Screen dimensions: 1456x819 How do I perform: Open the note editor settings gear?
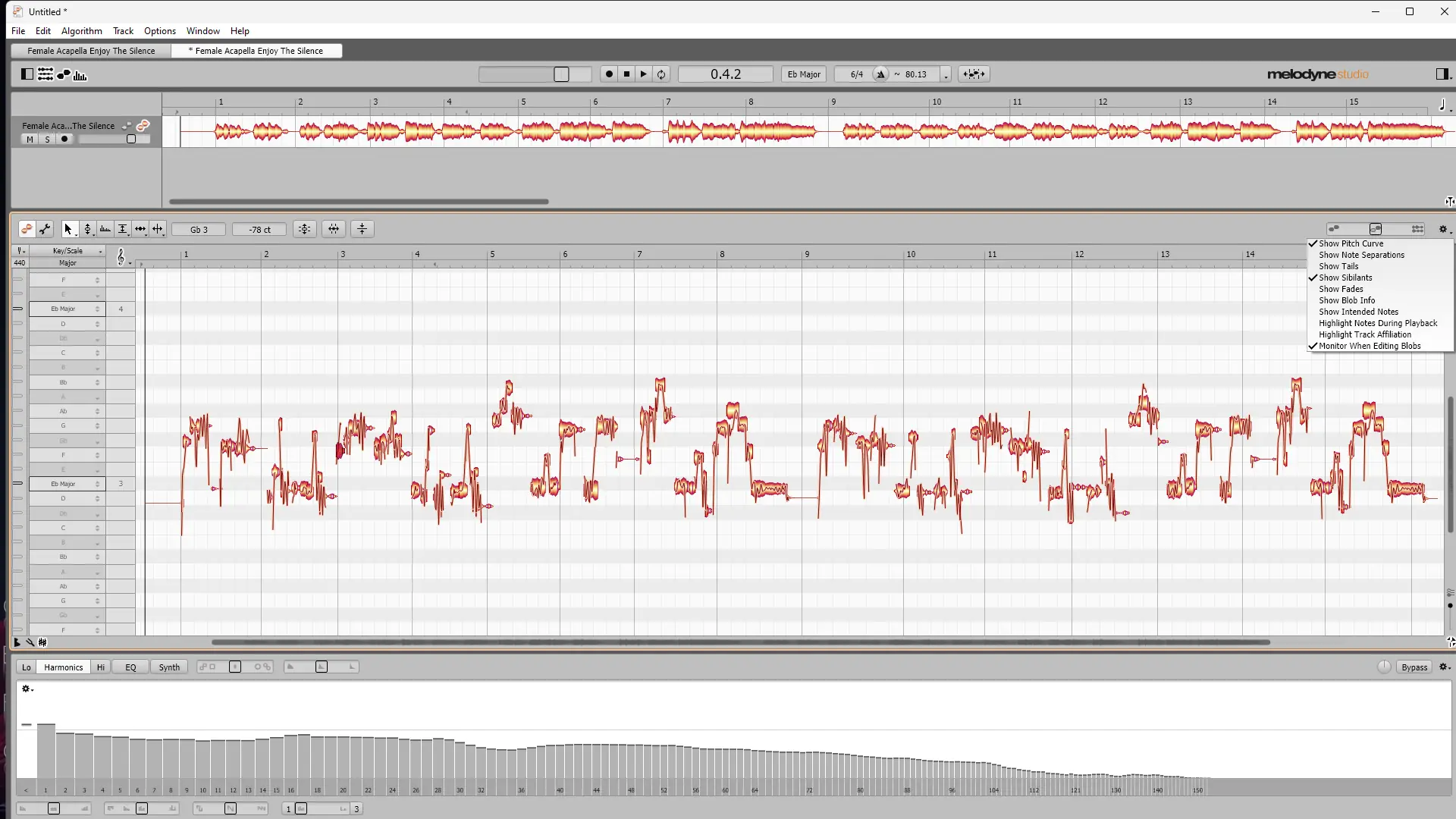pos(1443,229)
